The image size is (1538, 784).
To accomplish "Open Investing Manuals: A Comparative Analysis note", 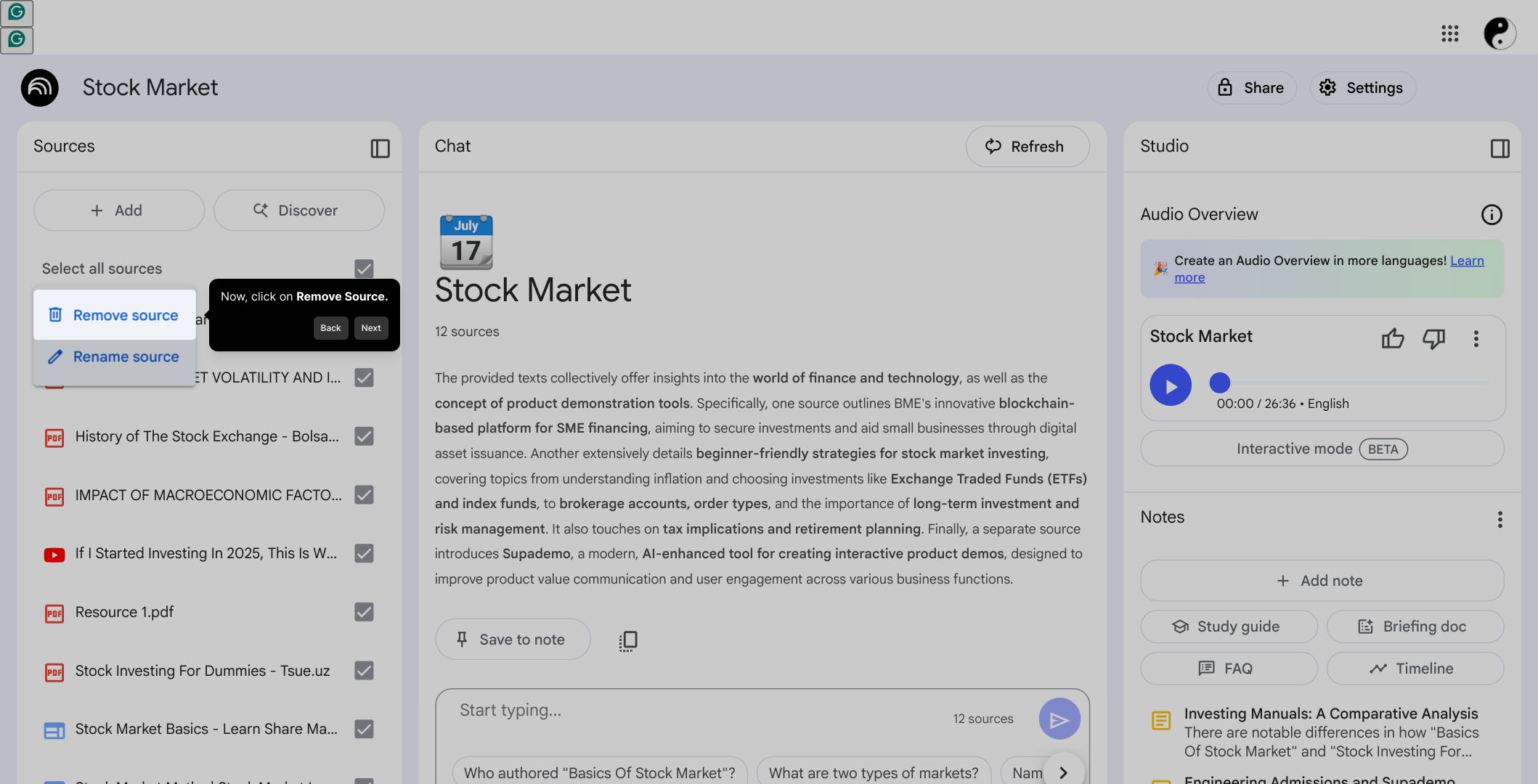I will [1330, 714].
